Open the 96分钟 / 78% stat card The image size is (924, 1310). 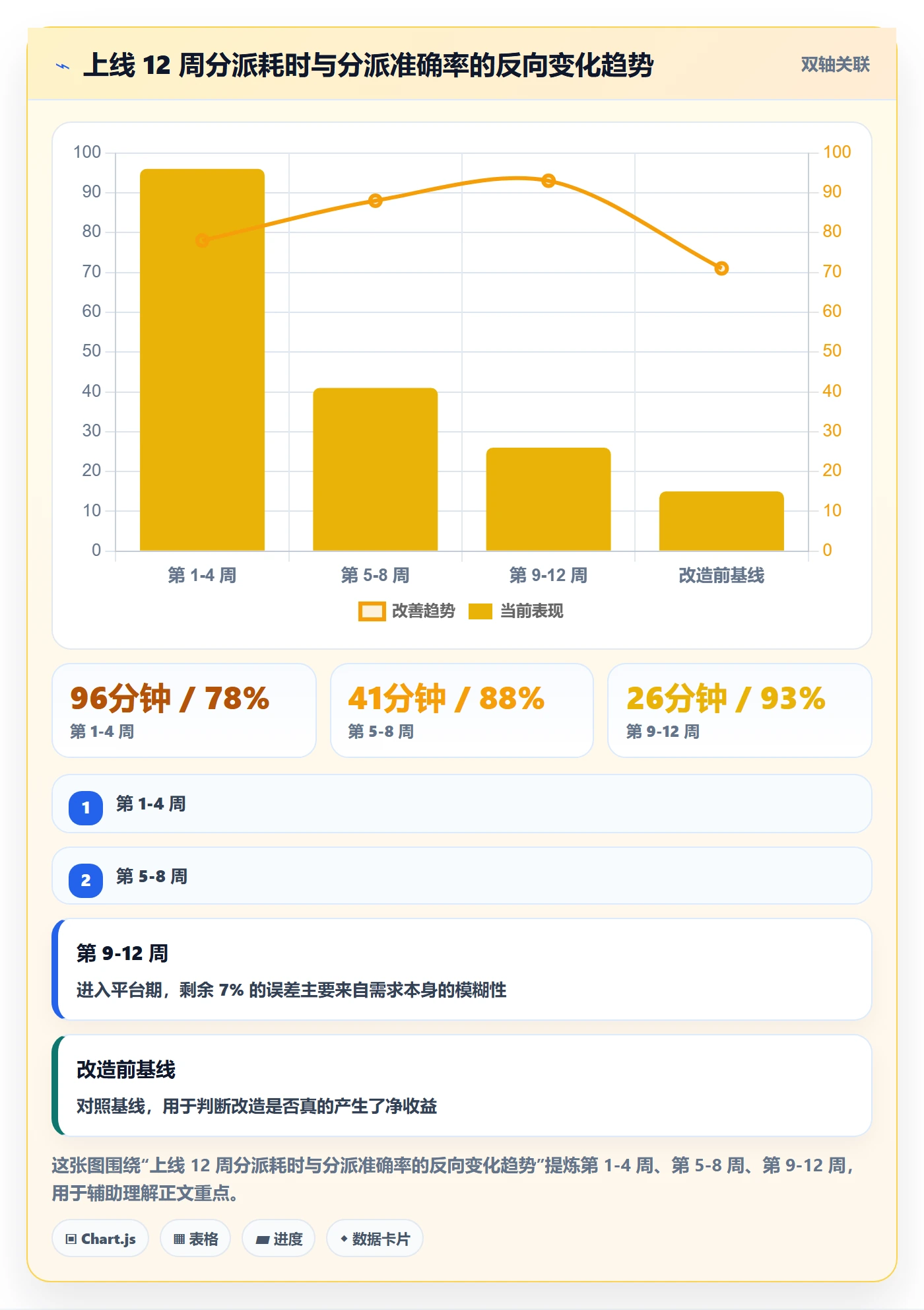click(x=184, y=710)
